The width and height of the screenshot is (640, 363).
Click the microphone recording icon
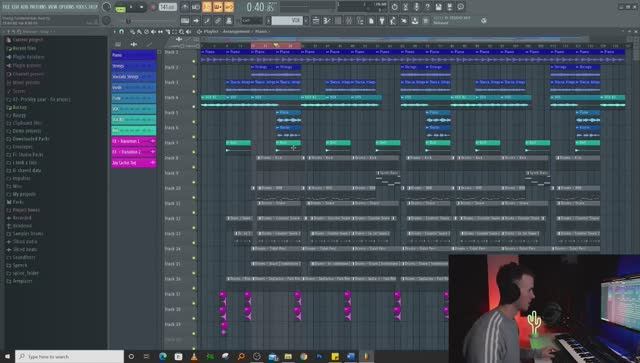[x=416, y=7]
